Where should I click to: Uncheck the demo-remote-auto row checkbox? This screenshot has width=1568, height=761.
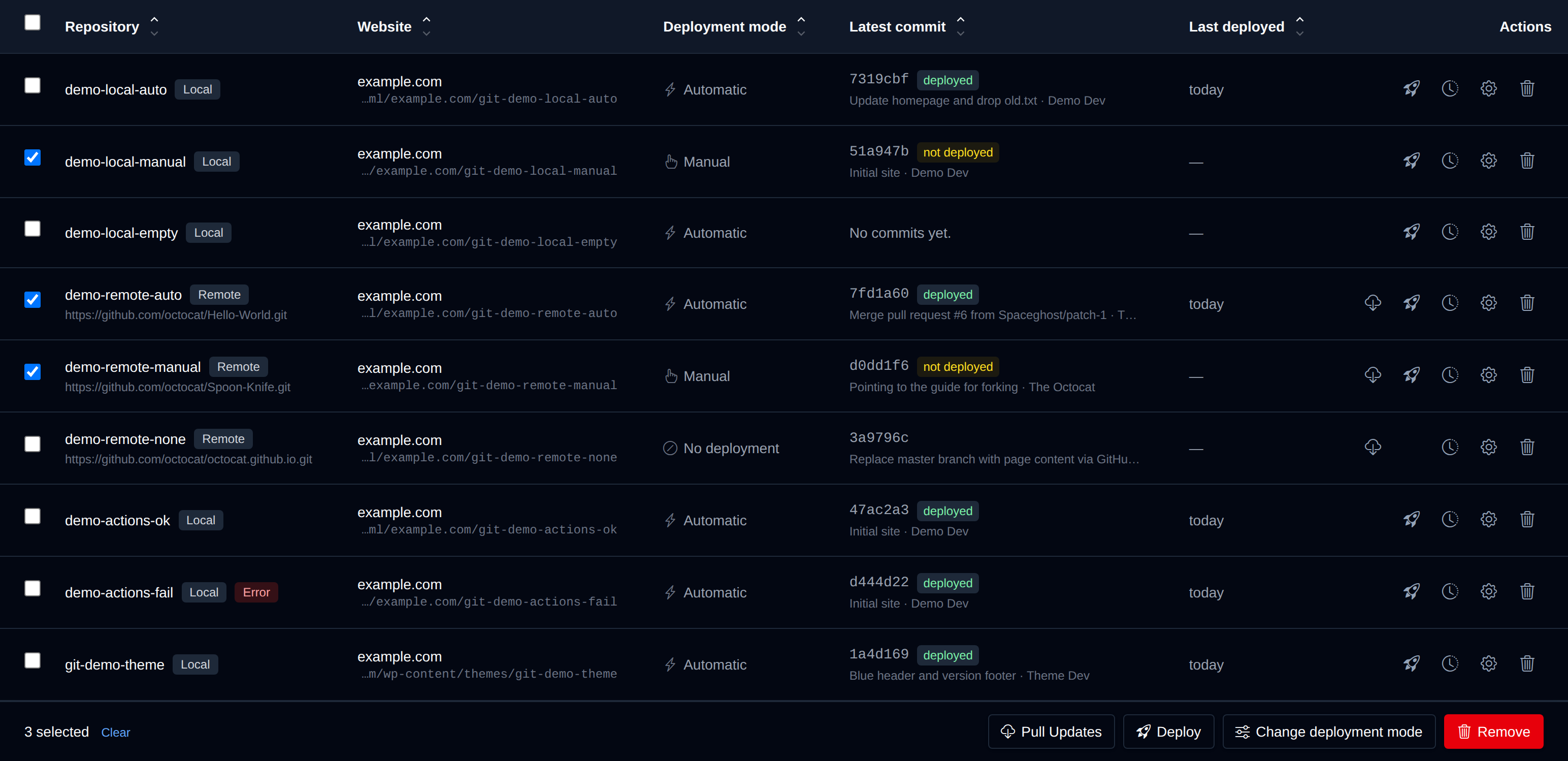tap(32, 300)
